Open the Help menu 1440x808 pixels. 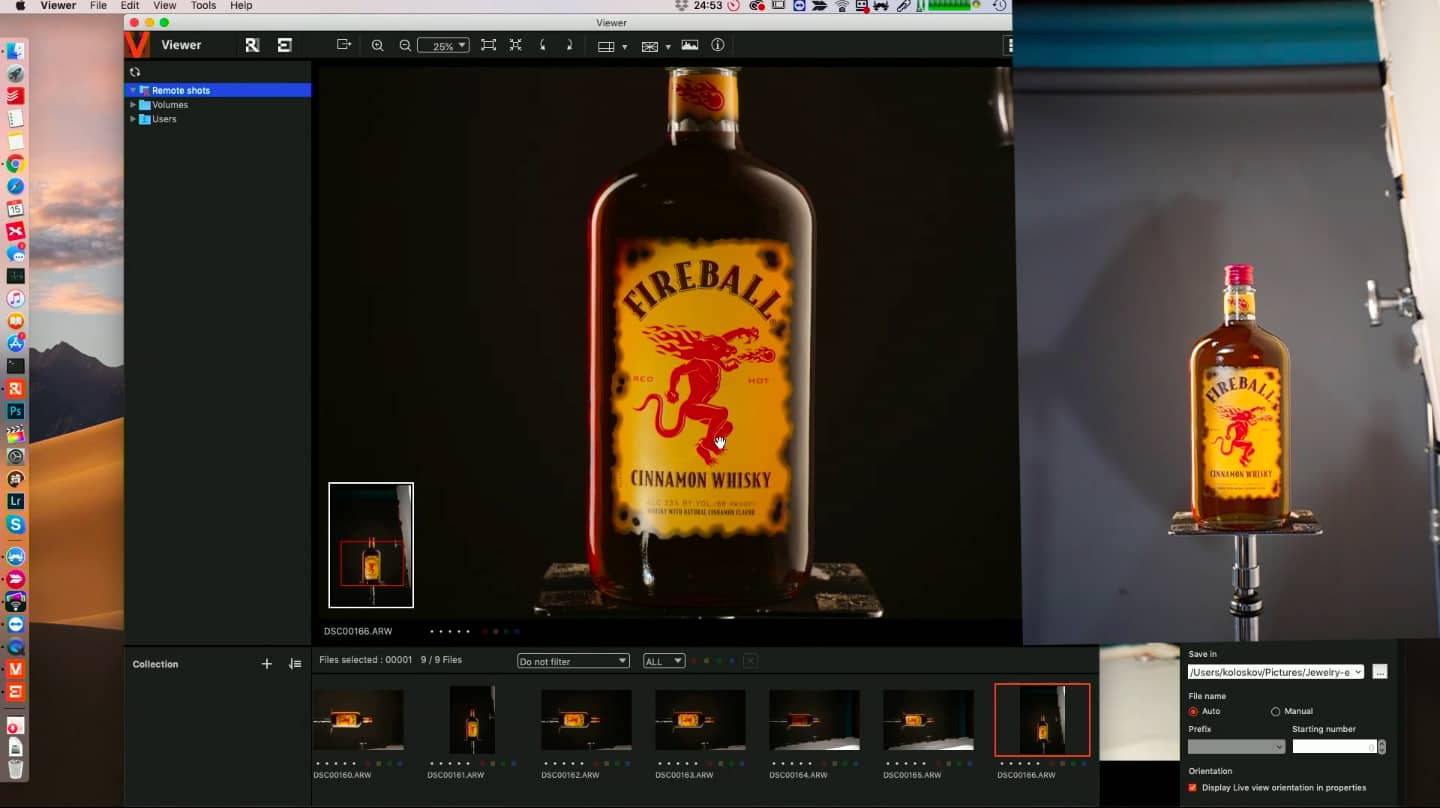241,6
